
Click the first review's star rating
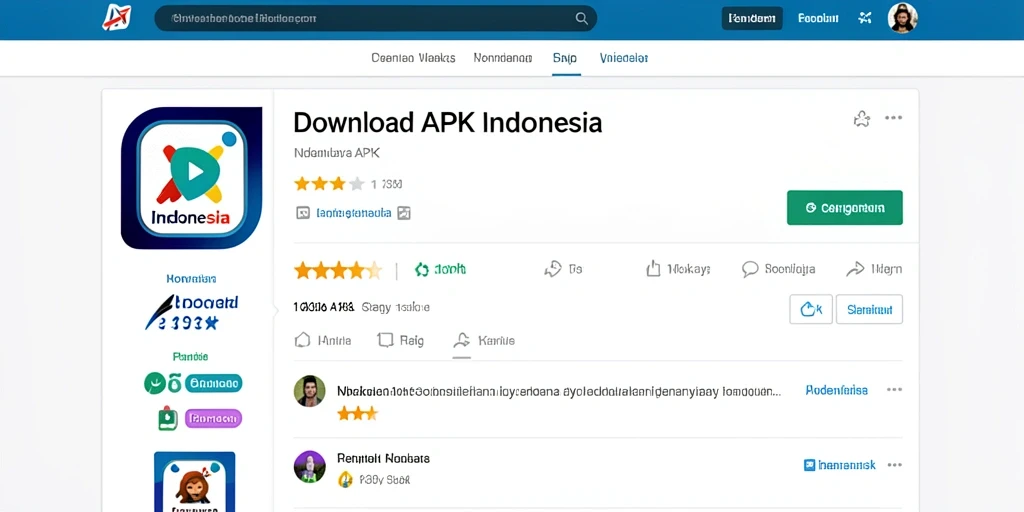[357, 413]
